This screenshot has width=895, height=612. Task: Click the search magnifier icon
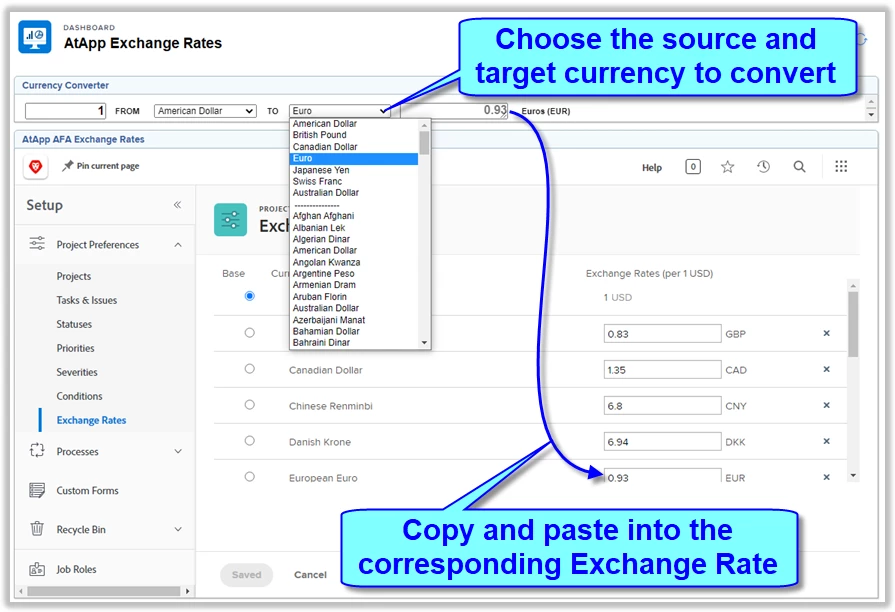799,167
